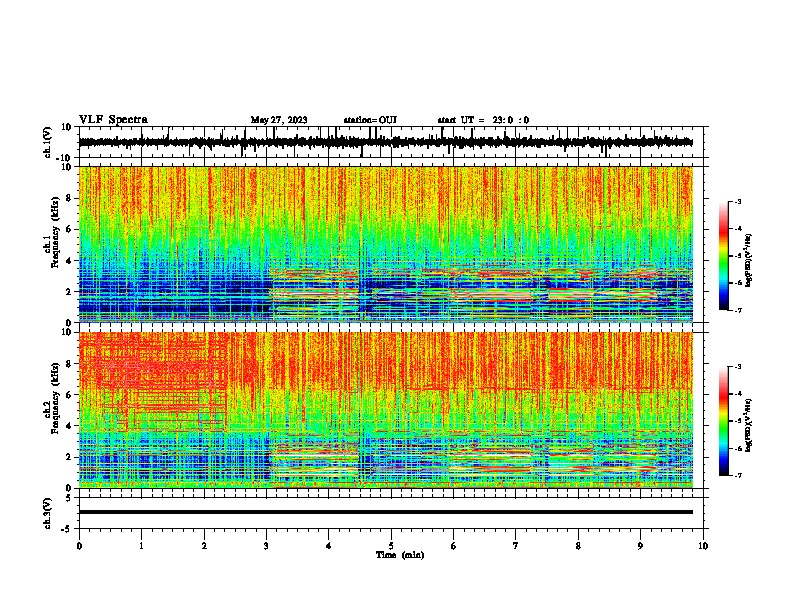Click the ch.3 flat voltage line
This screenshot has height=612, width=792.
pos(385,512)
